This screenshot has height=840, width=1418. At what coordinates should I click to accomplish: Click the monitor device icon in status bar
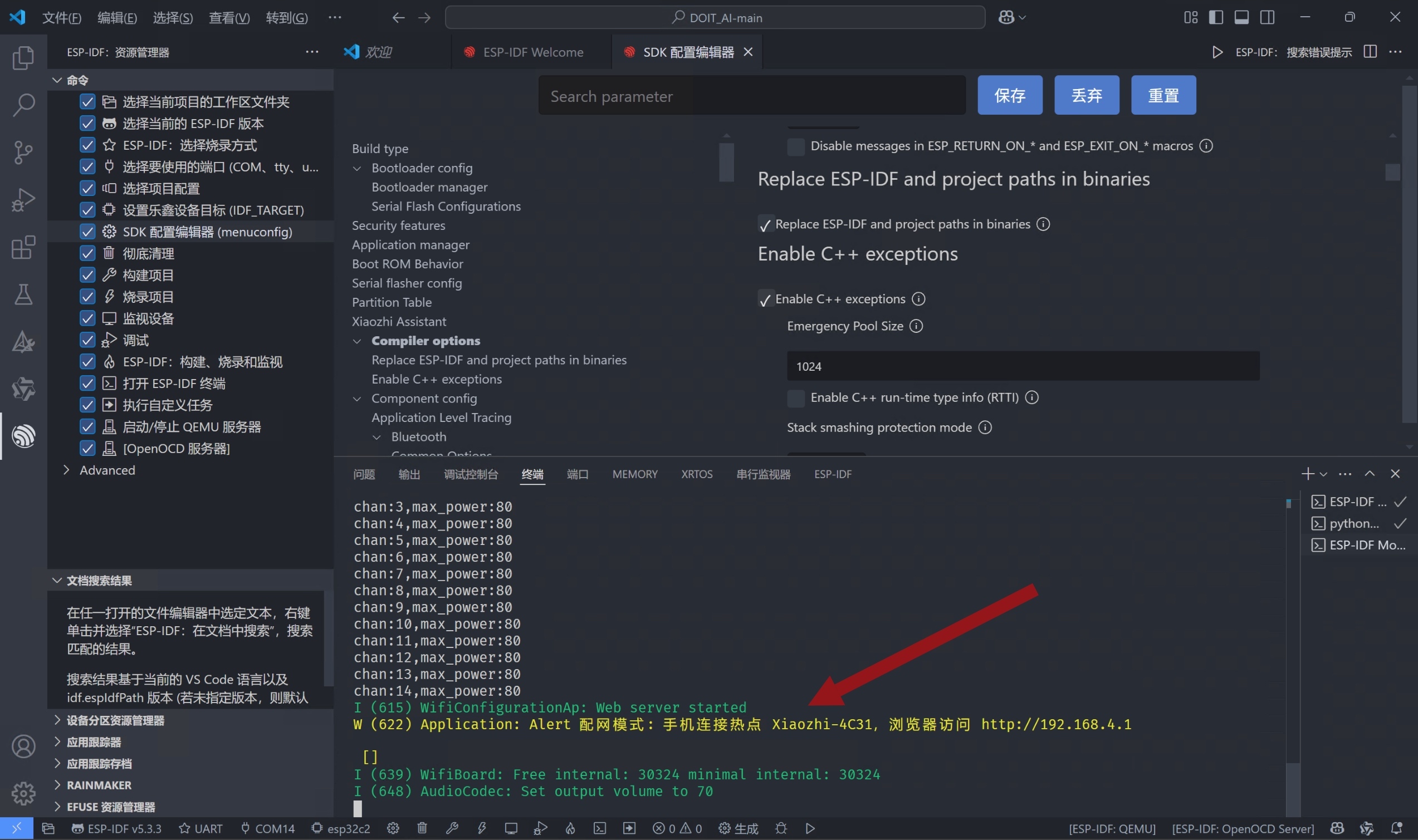coord(511,828)
